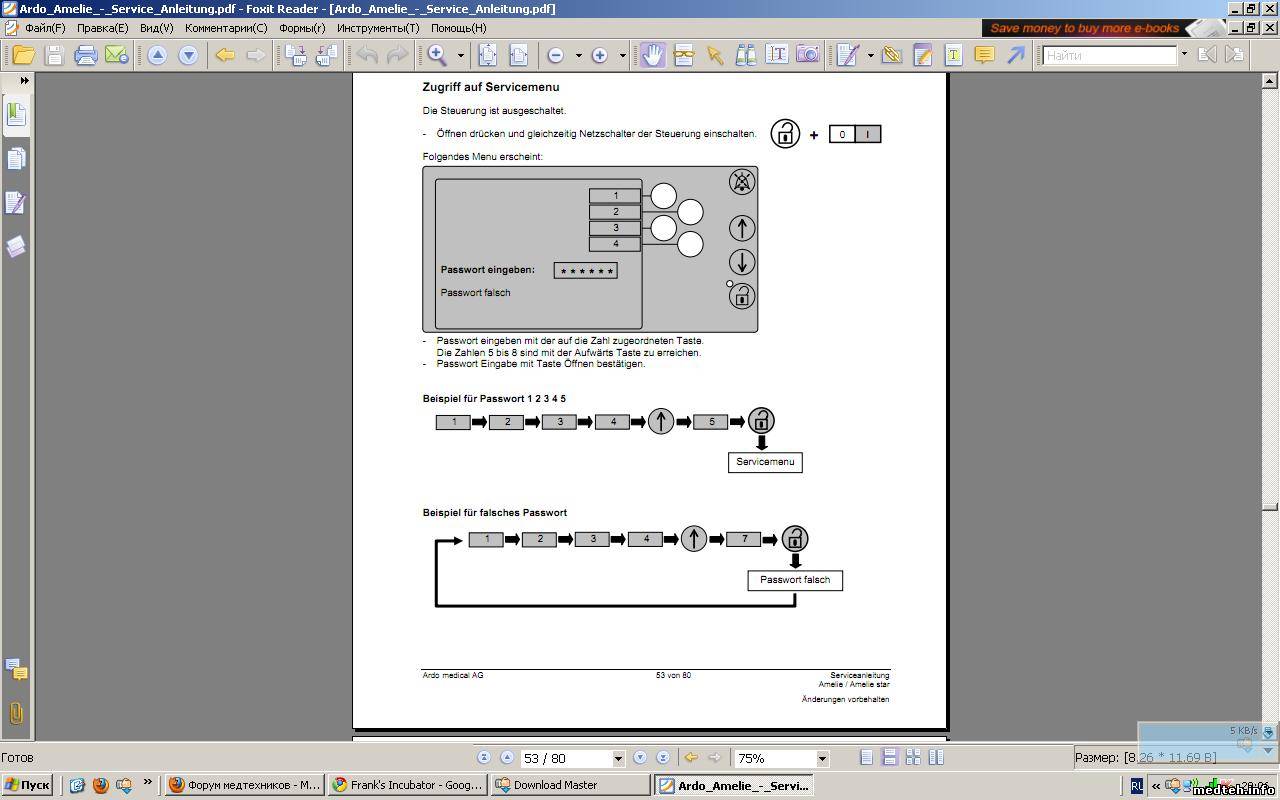Open the page number 53 / 80 dropdown

click(x=618, y=759)
